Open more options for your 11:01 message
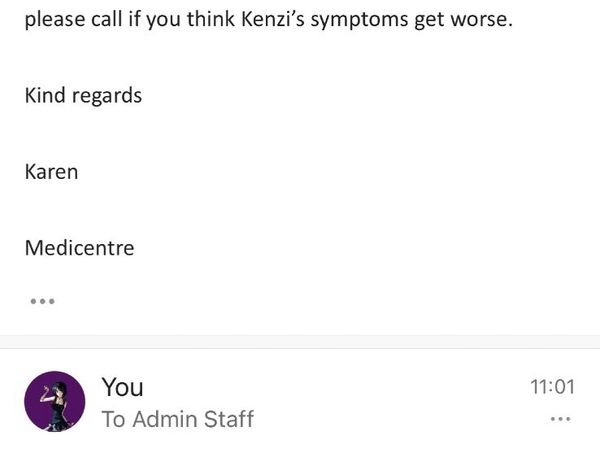Image resolution: width=600 pixels, height=450 pixels. click(x=561, y=419)
